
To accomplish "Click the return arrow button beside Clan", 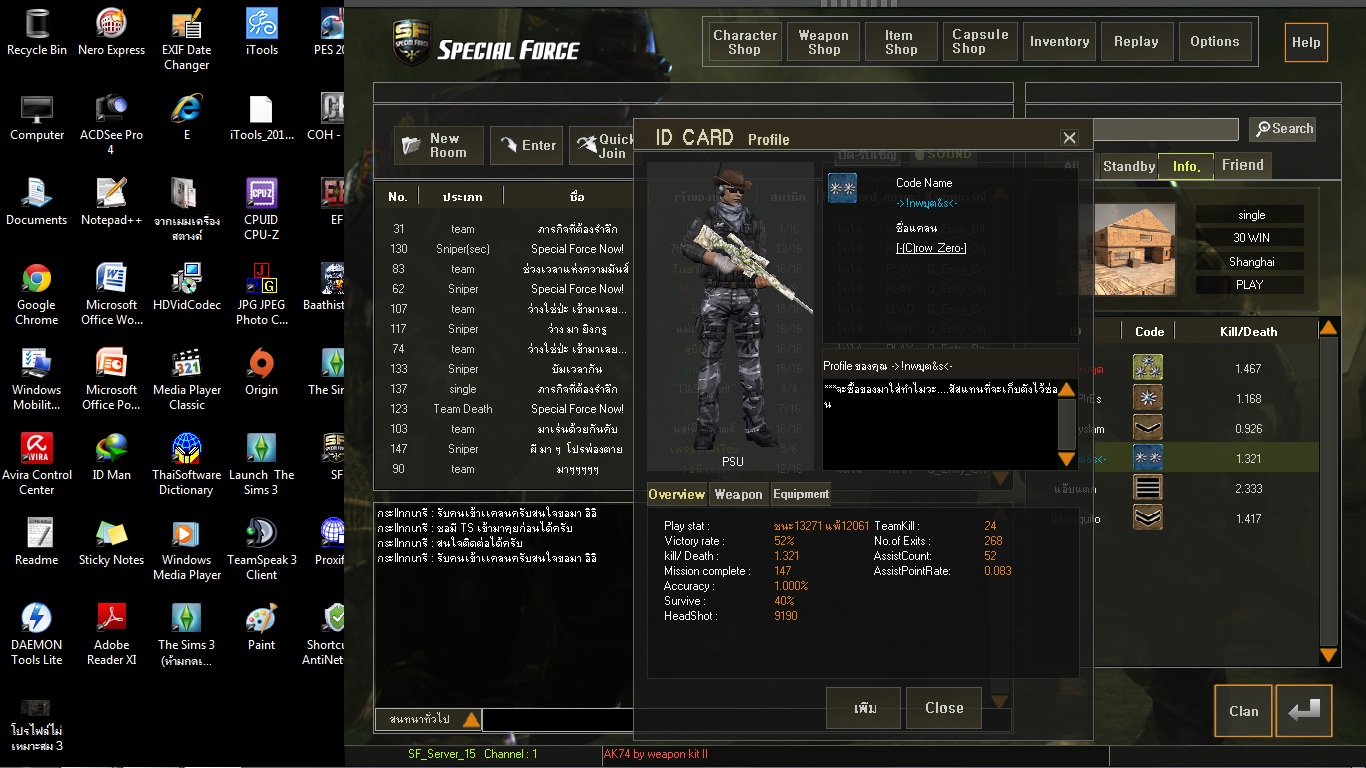I will click(1304, 711).
